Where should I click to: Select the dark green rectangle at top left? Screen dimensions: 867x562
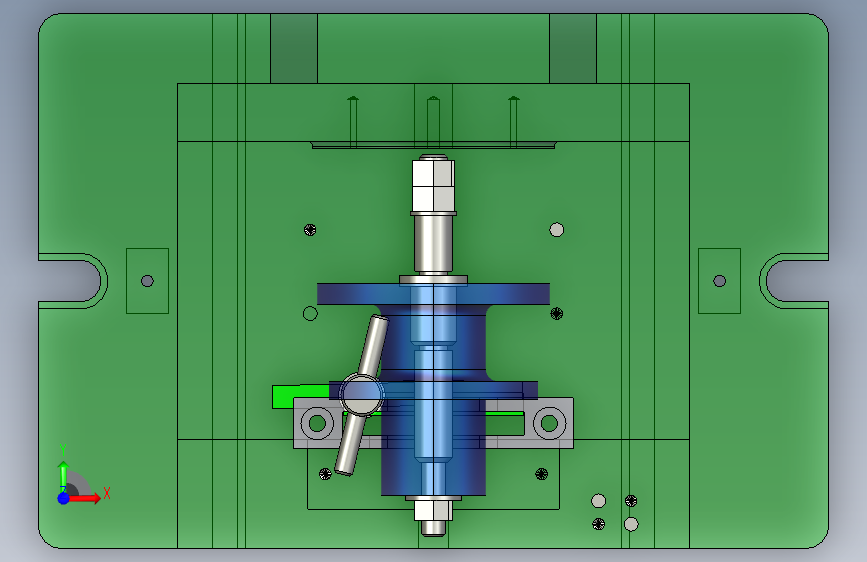(x=294, y=49)
